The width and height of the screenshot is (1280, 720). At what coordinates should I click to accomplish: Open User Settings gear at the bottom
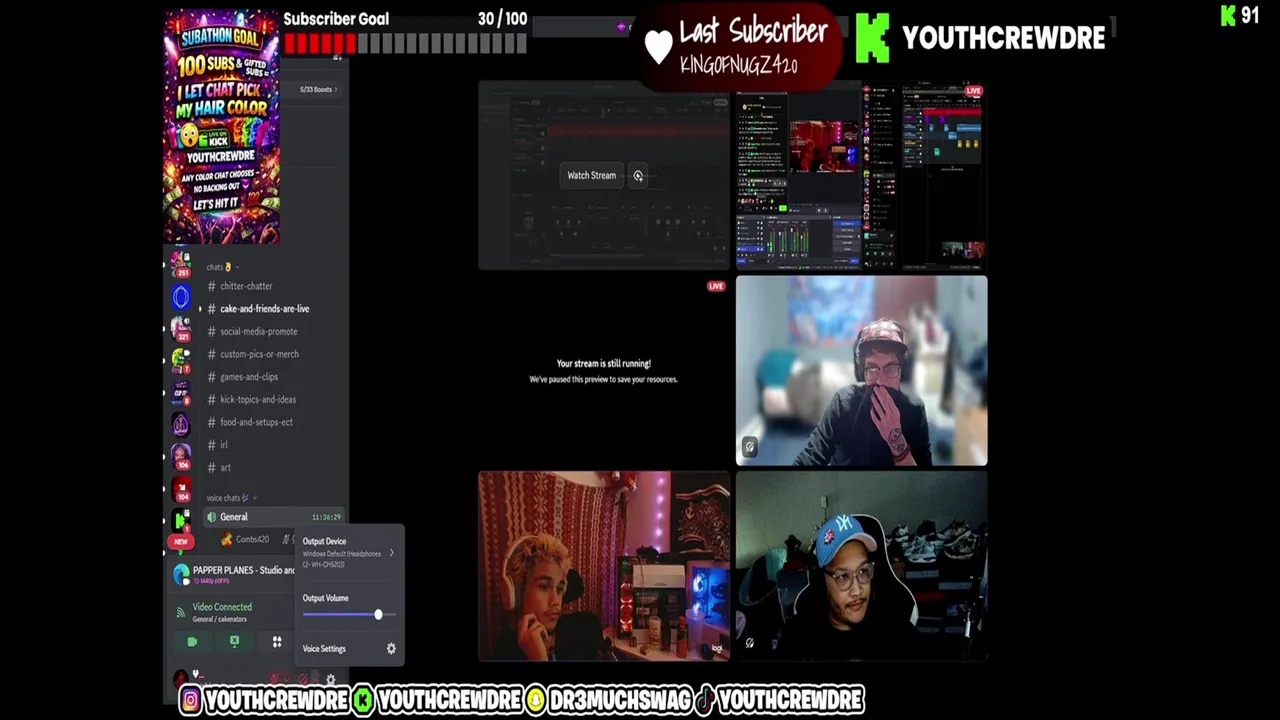(x=331, y=680)
